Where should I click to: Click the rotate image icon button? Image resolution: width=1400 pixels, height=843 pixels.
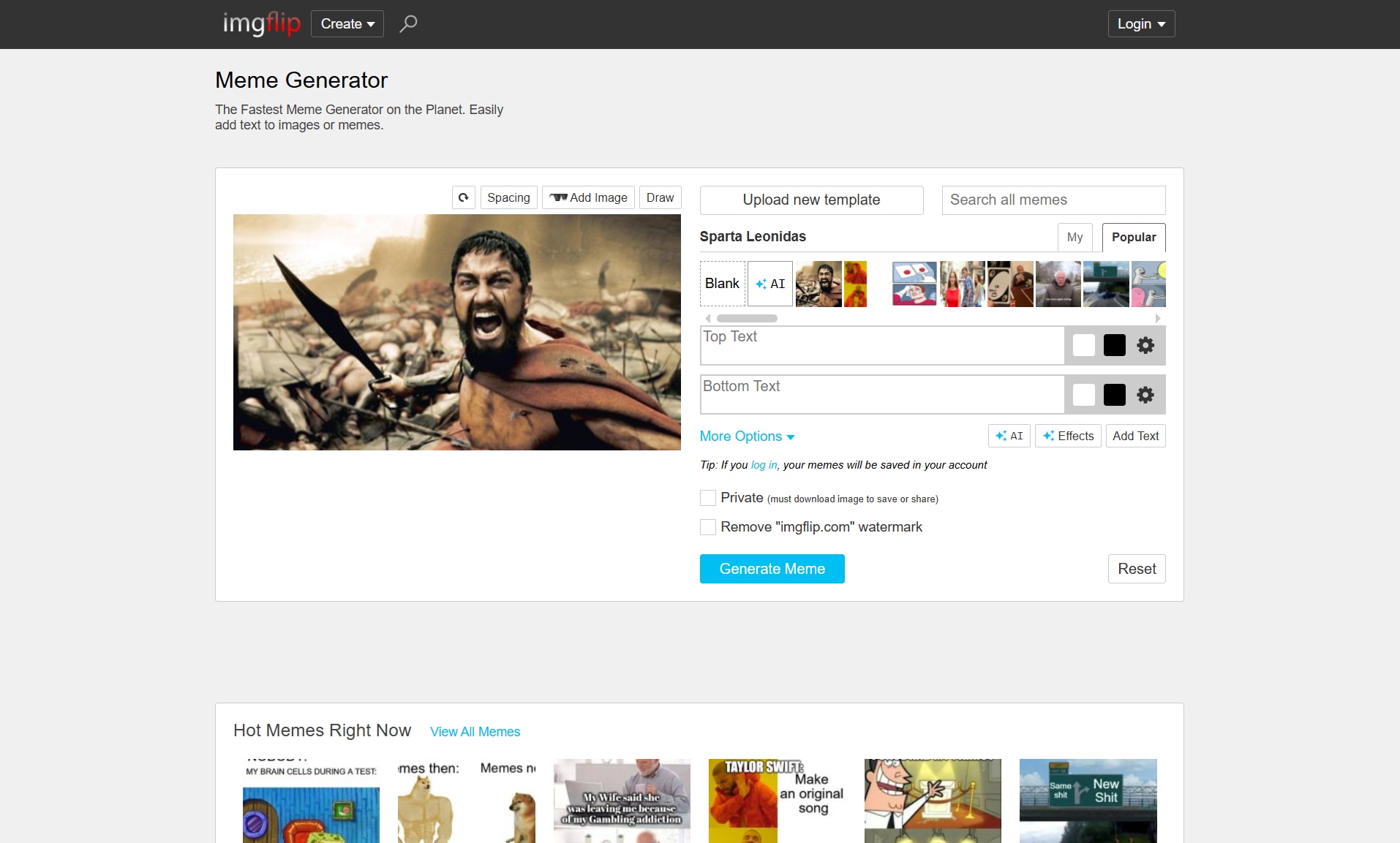click(x=464, y=197)
